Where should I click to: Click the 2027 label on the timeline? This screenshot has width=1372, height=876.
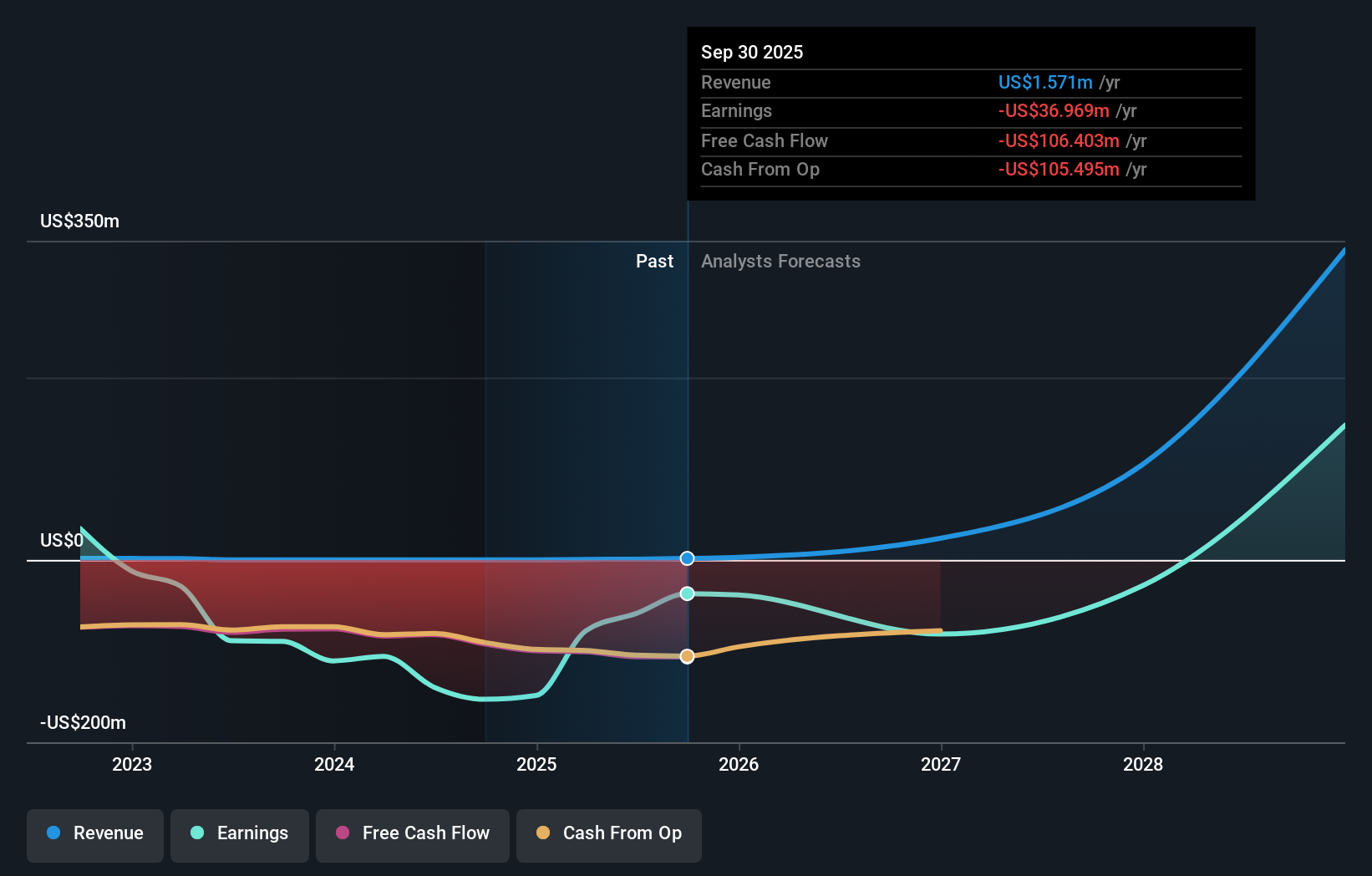pos(941,764)
